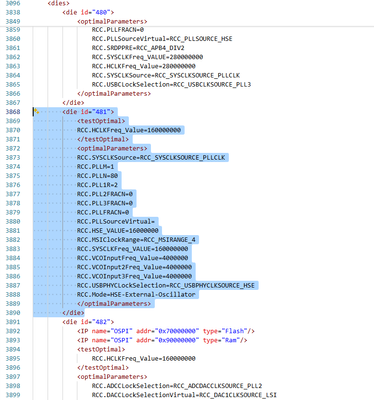This screenshot has height=400, width=374.
Task: Click RCC.VCOInputFreq_Value=4000000 line
Action: 133,258
